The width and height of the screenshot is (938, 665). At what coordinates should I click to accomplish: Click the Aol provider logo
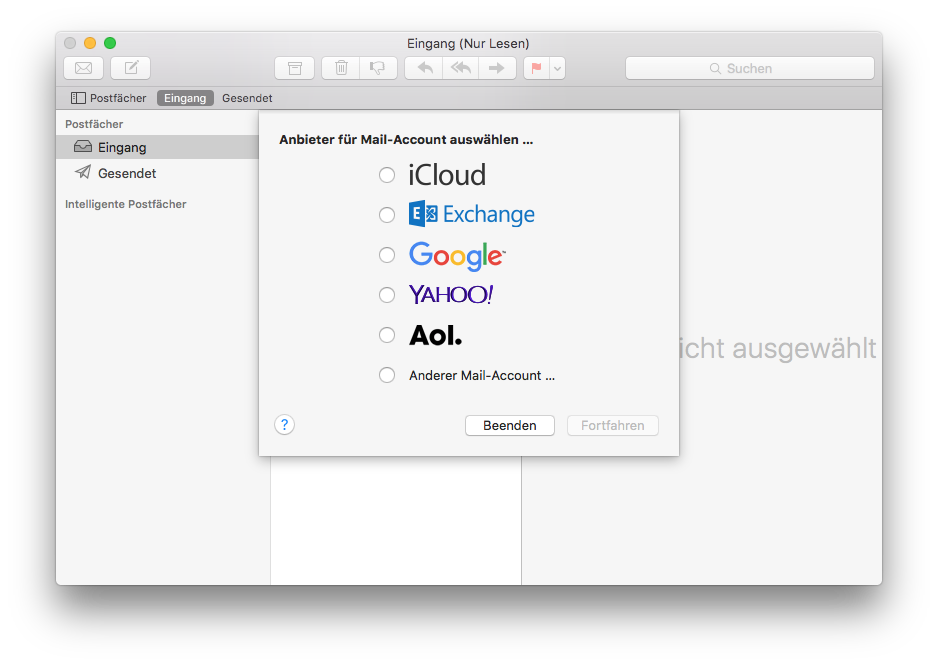[436, 335]
